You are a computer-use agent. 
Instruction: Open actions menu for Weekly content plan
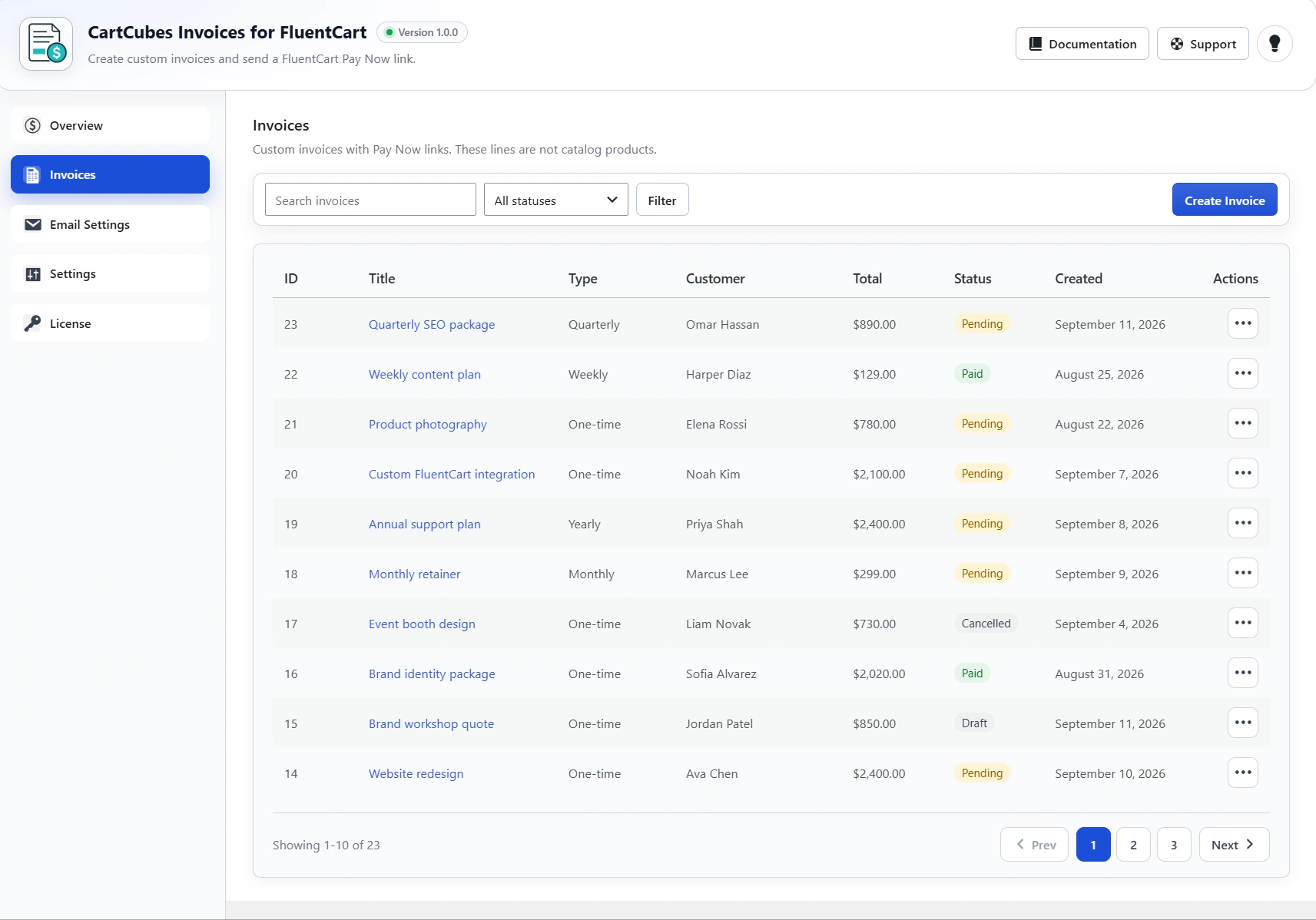1242,373
